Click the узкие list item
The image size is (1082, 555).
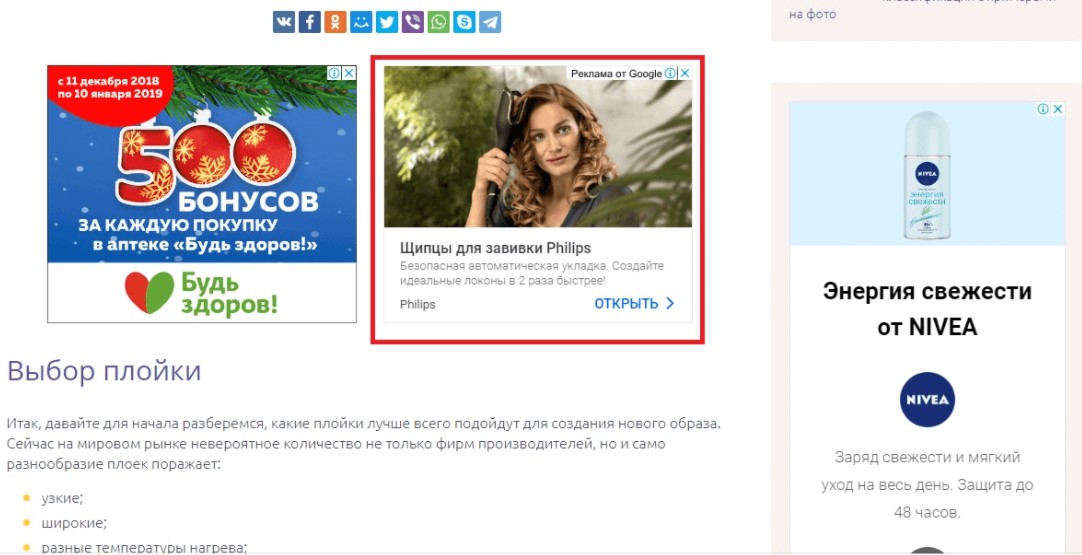point(62,498)
